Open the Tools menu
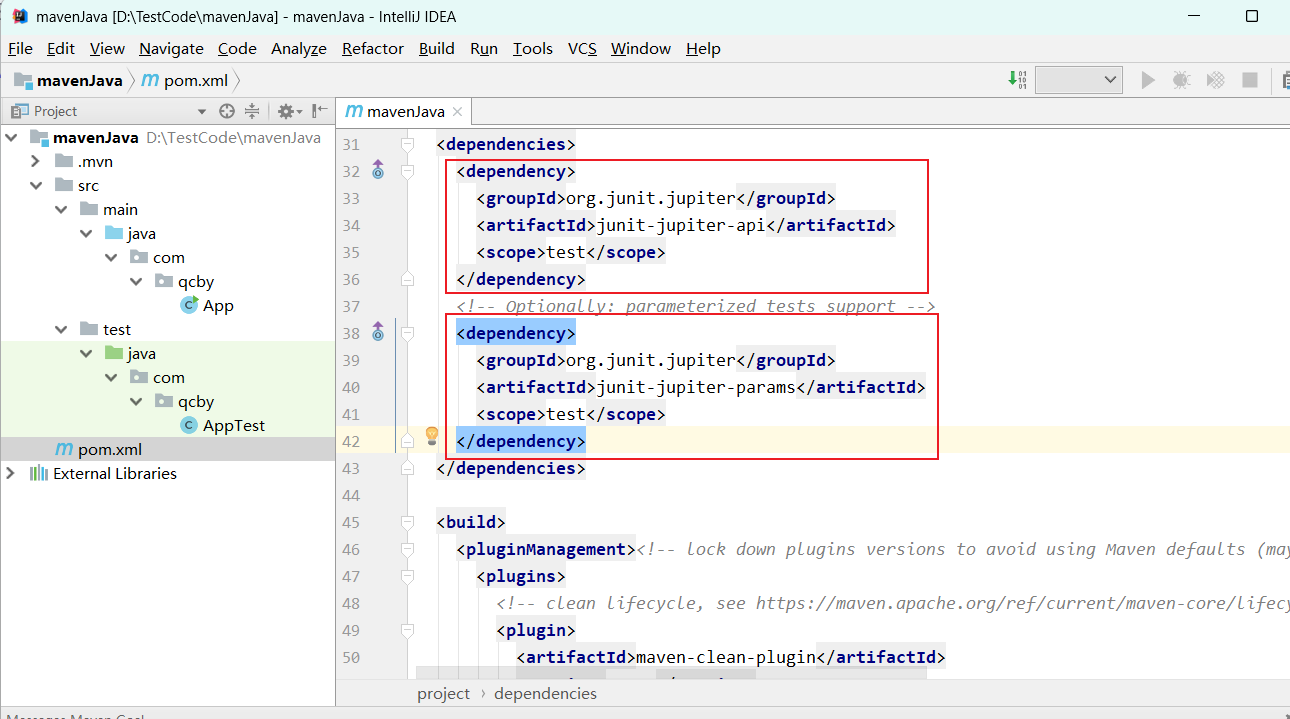1290x719 pixels. [533, 48]
